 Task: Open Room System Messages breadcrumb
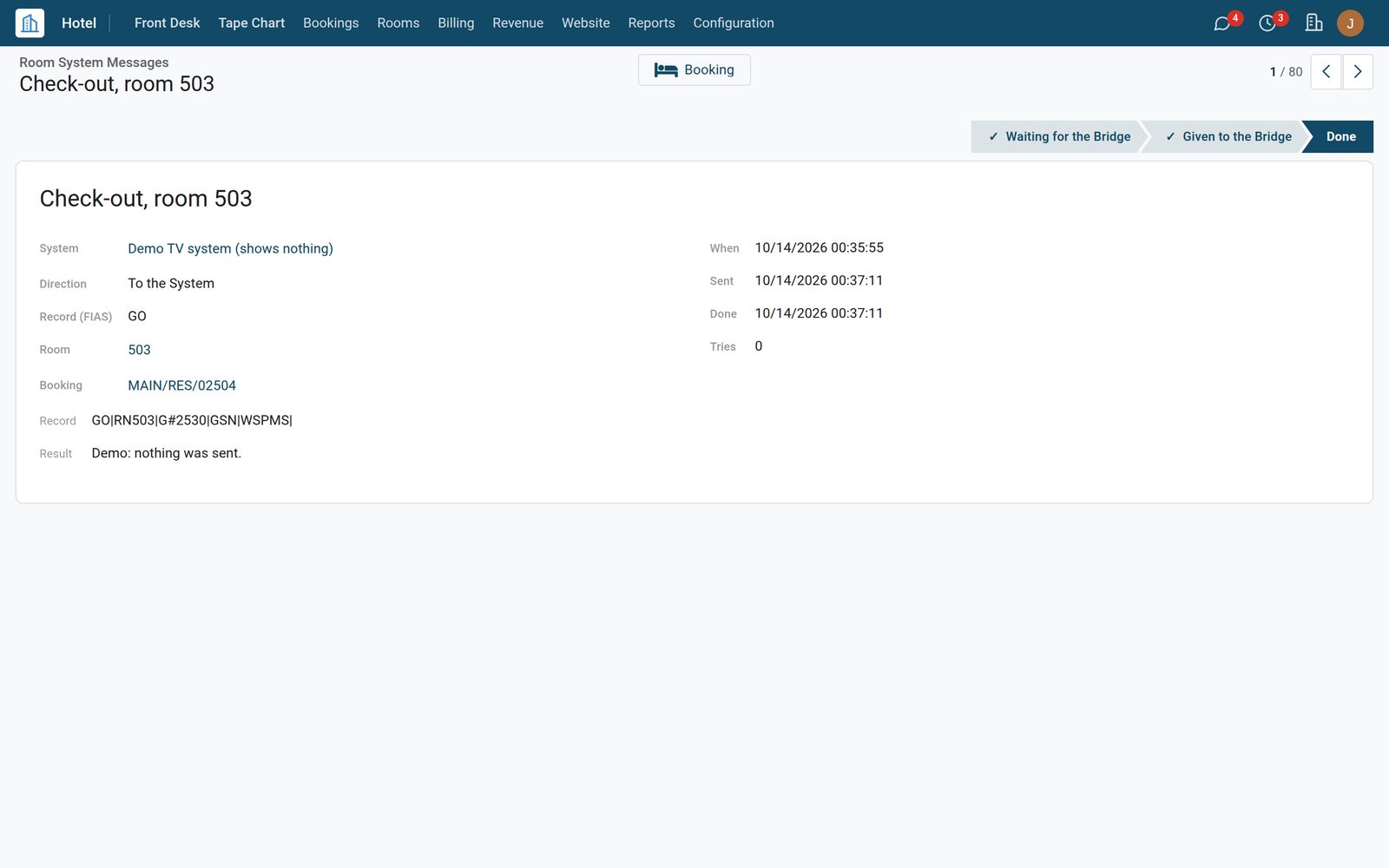coord(94,62)
